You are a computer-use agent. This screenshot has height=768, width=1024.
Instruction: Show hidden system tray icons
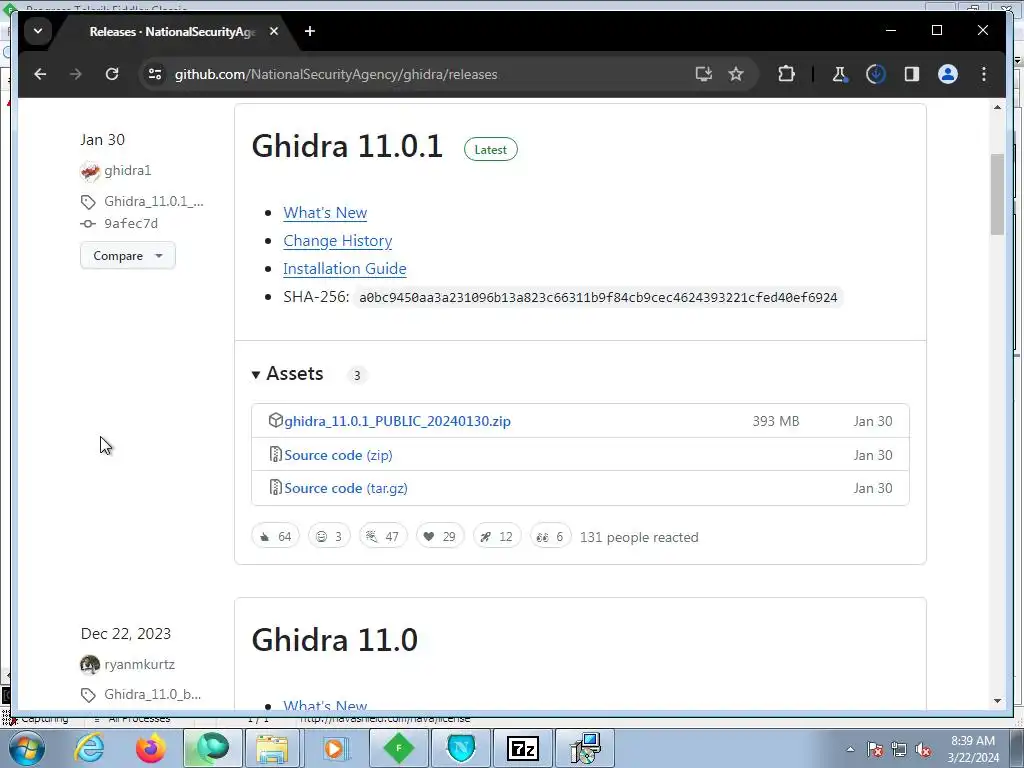850,749
